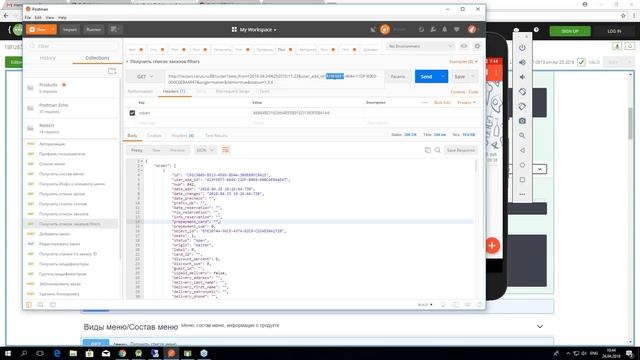Click the emulator power button icon

[522, 48]
